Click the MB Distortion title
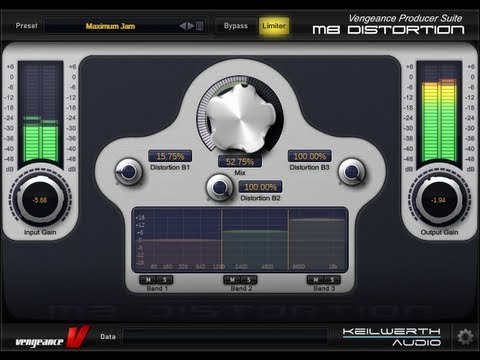 [x=389, y=30]
